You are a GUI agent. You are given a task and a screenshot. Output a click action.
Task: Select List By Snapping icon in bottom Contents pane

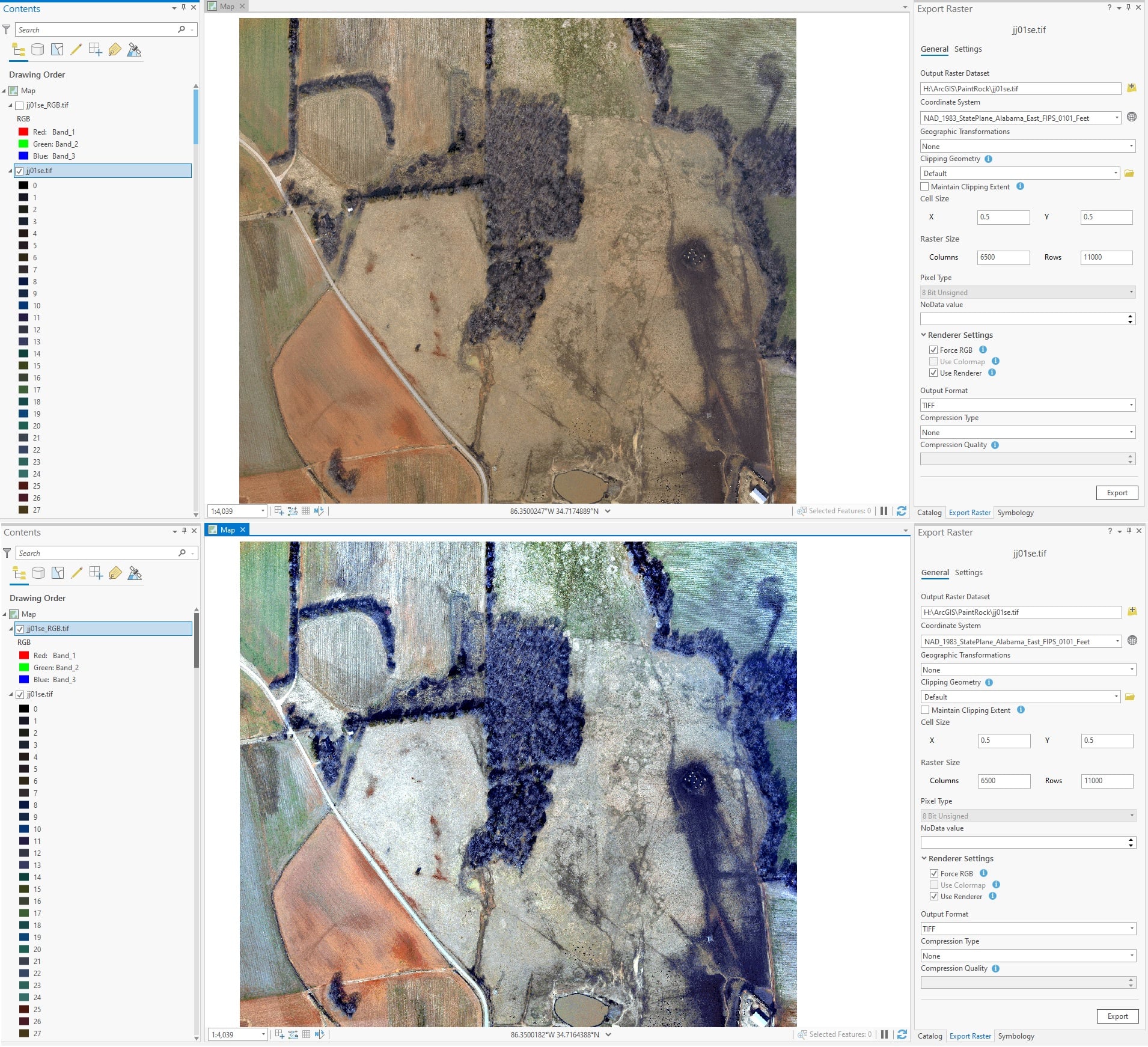(96, 573)
